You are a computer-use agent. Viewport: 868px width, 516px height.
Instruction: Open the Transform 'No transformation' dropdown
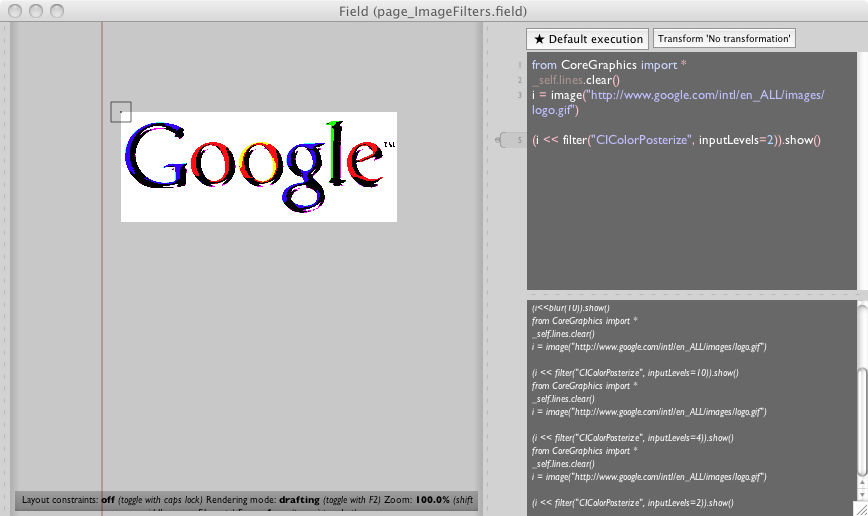tap(724, 39)
